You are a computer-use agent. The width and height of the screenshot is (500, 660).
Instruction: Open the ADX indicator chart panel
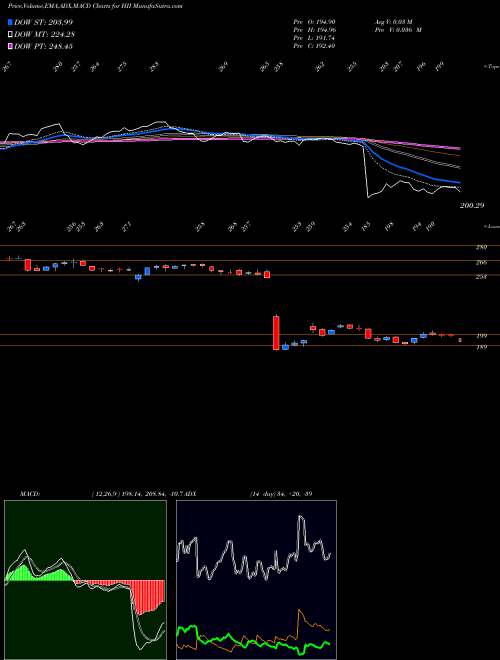pos(256,580)
